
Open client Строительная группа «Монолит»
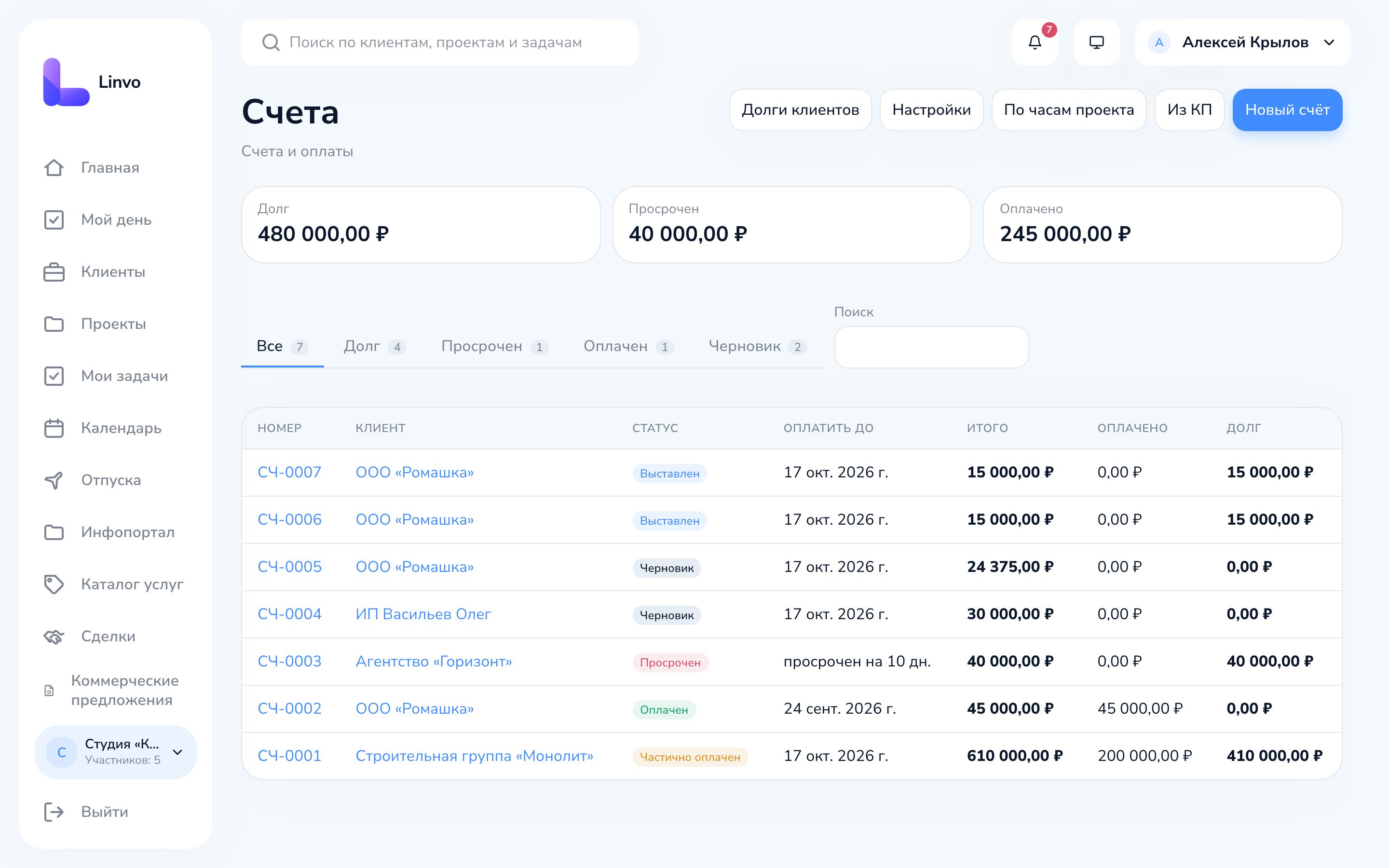click(x=474, y=756)
